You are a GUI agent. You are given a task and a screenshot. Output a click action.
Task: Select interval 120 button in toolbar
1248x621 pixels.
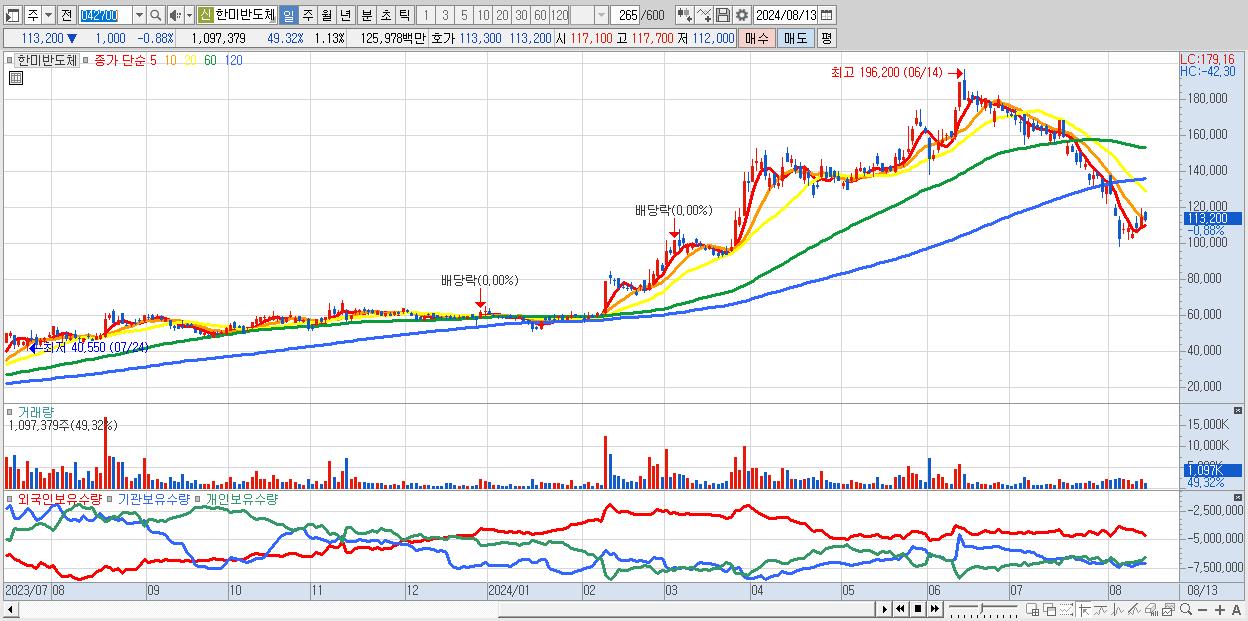[560, 15]
